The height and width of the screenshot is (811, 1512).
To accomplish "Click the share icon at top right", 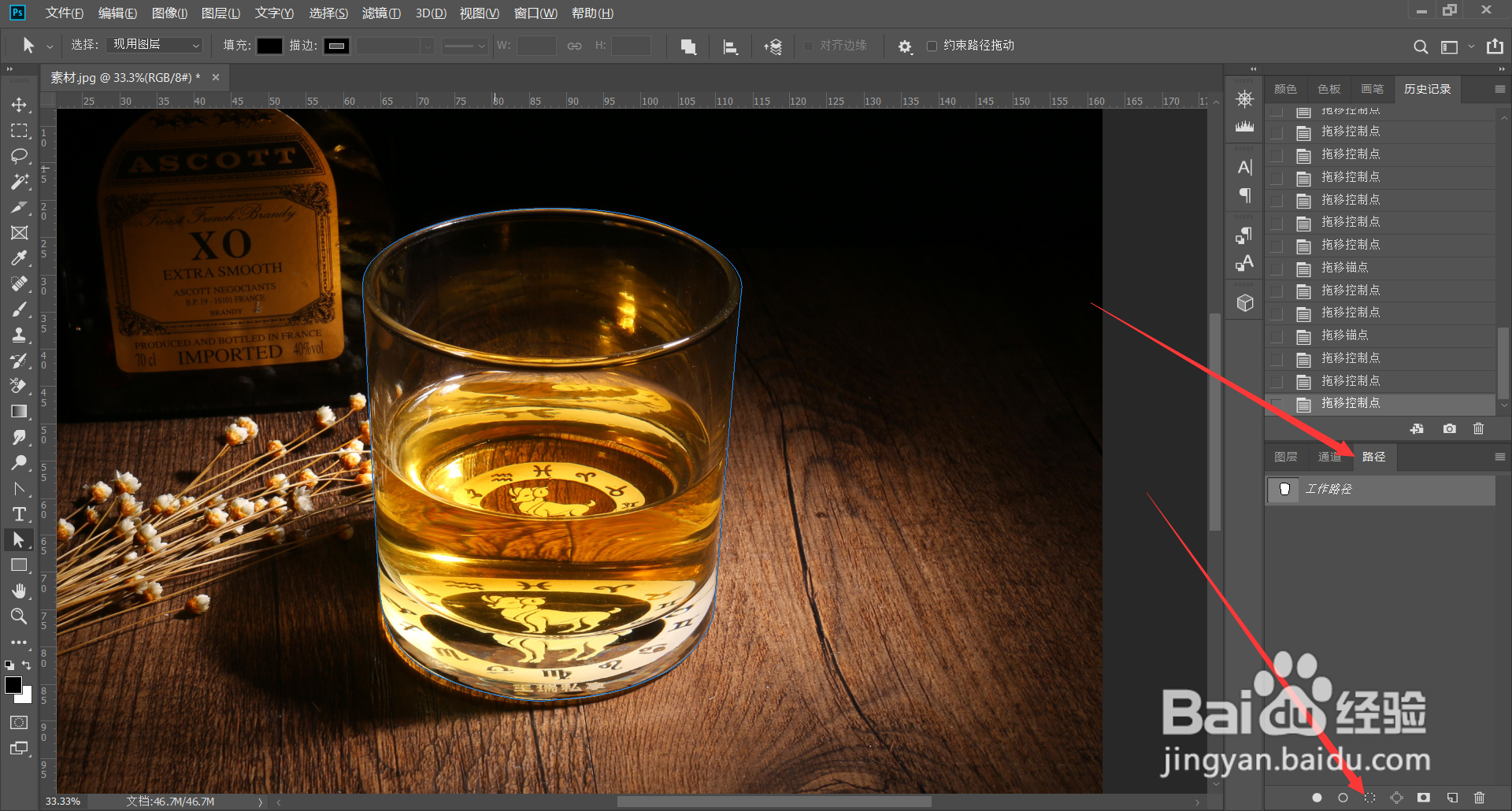I will pos(1495,46).
